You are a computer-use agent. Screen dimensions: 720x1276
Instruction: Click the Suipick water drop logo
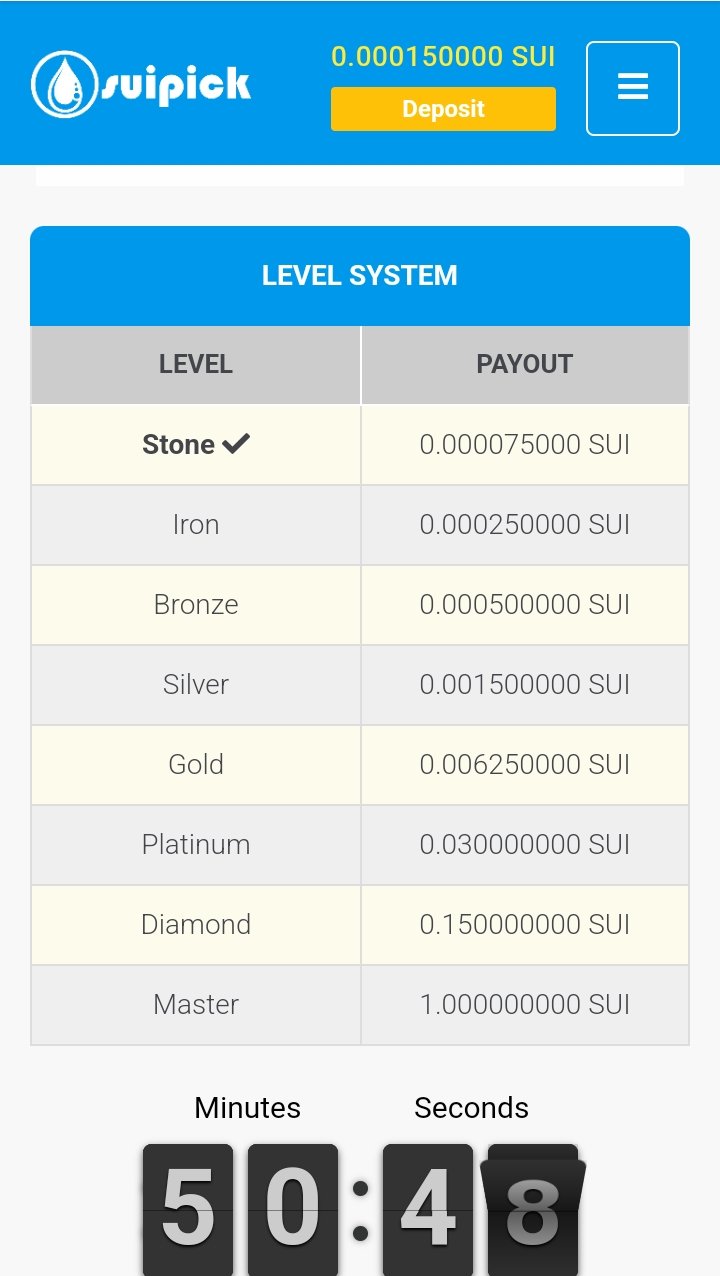[63, 85]
